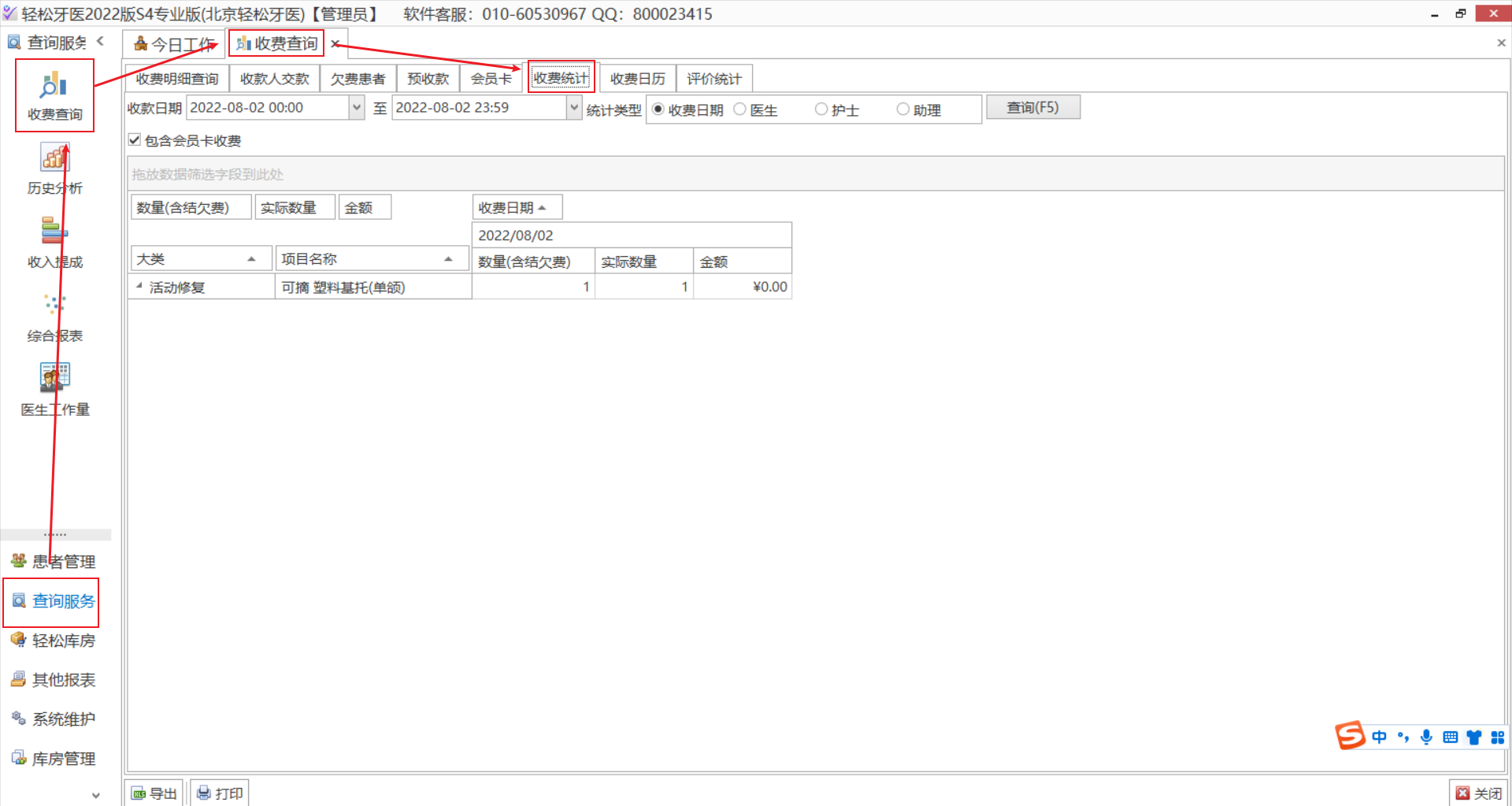Switch to 今日工作 tab
The height and width of the screenshot is (806, 1512).
pos(174,44)
